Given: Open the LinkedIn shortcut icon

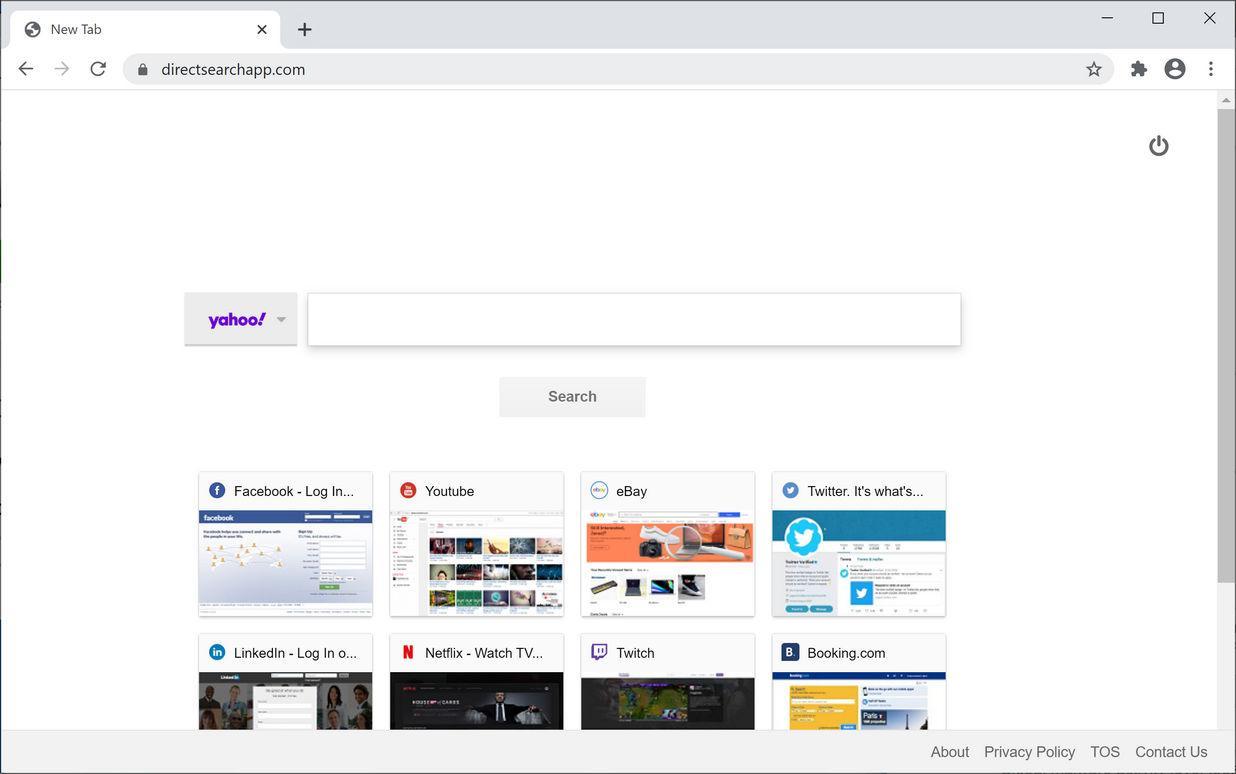Looking at the screenshot, I should click(x=216, y=652).
